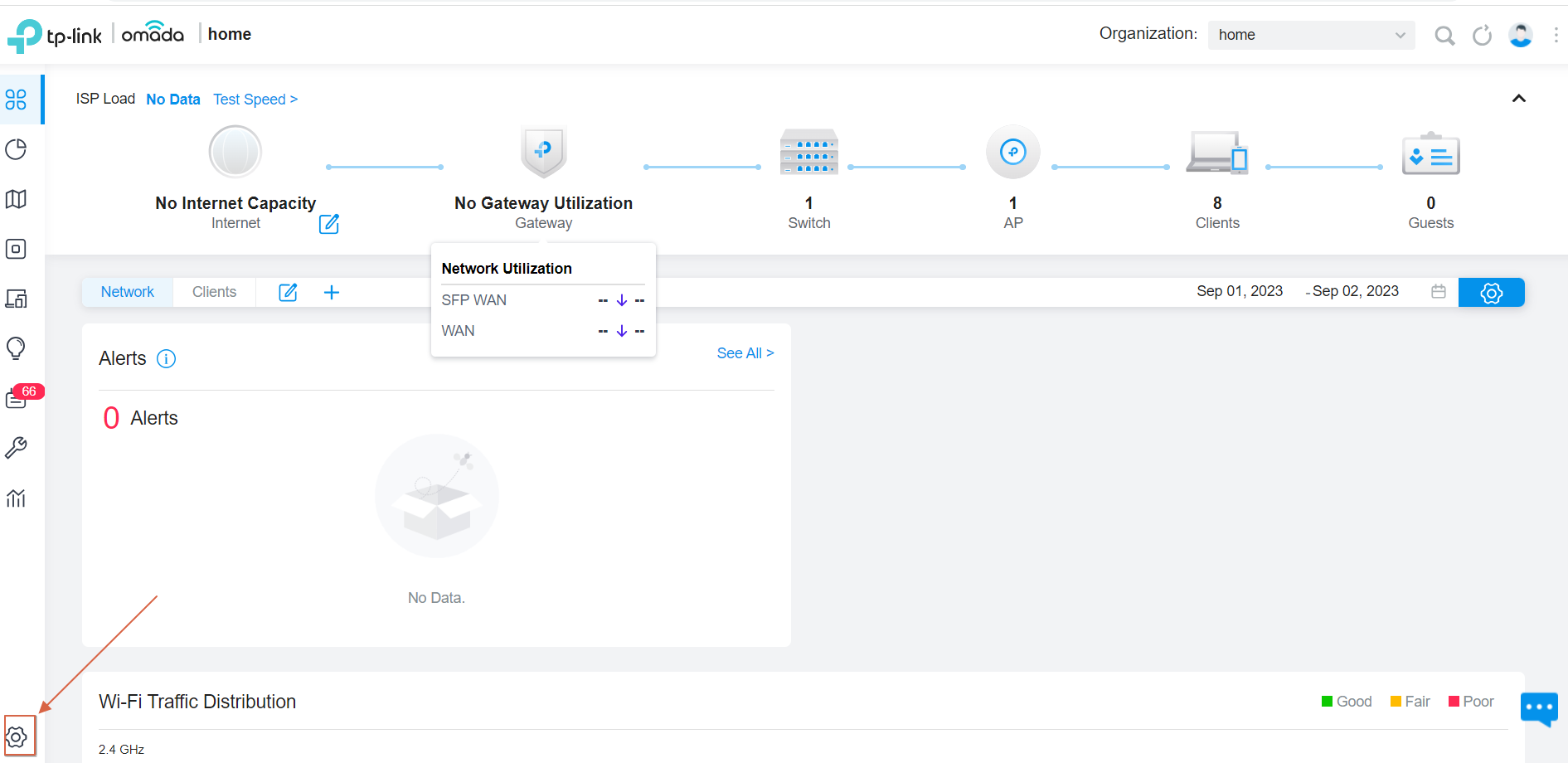
Task: Open the date range calendar icon
Action: (x=1439, y=291)
